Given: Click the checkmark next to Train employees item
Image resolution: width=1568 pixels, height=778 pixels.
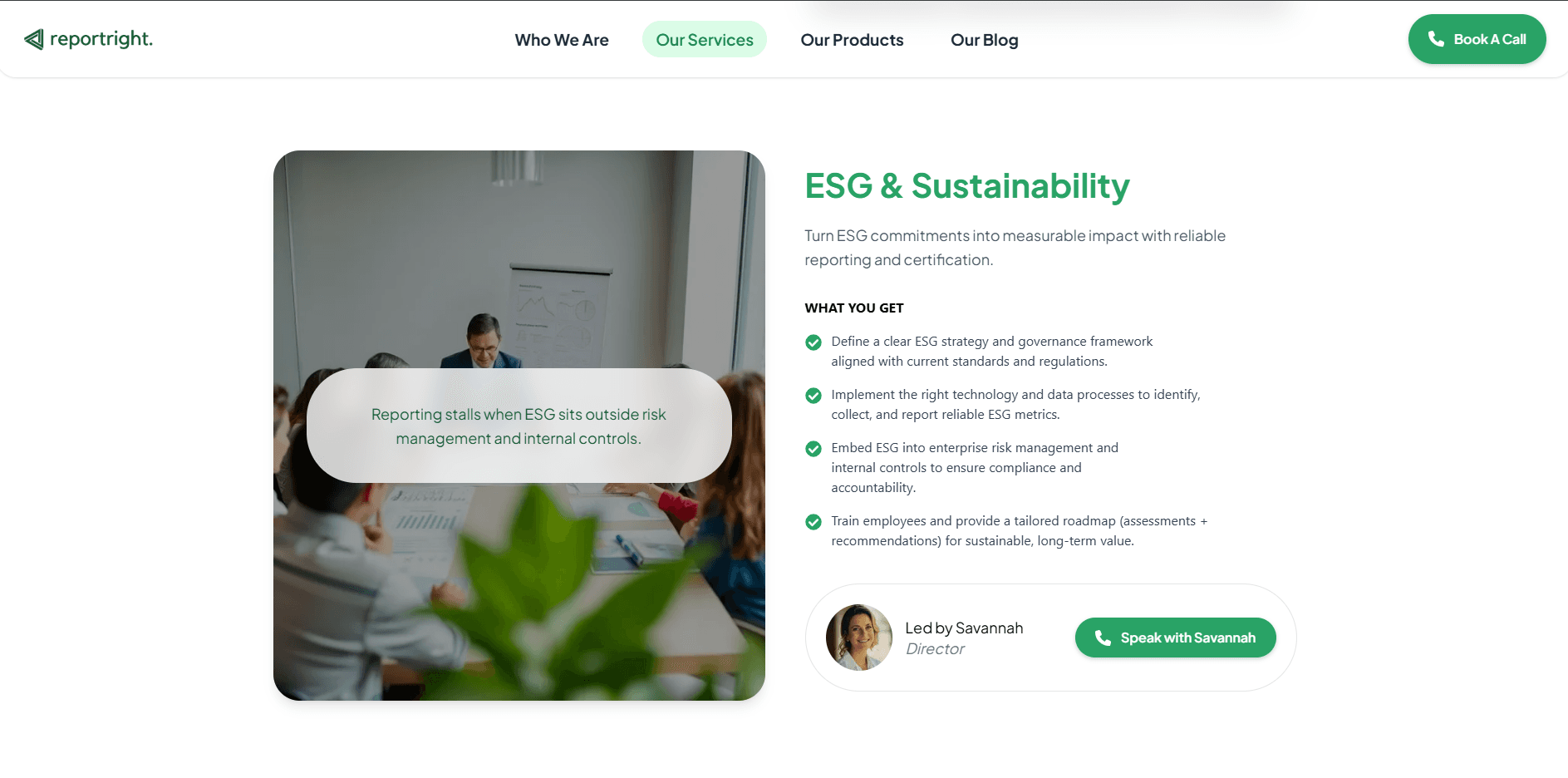Looking at the screenshot, I should point(813,522).
